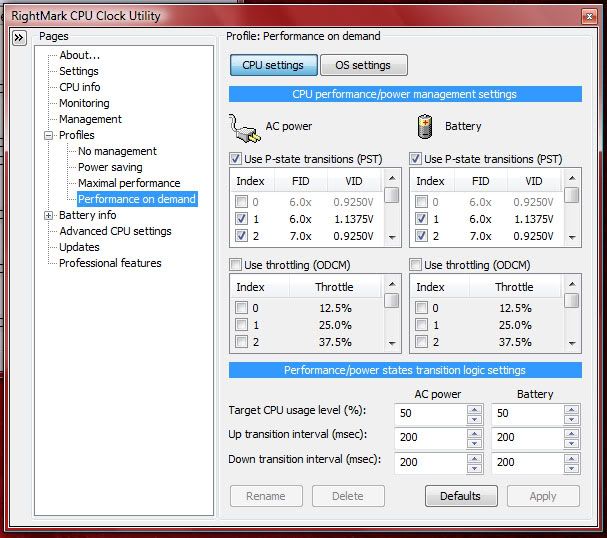
Task: Expand the Battery info tree node
Action: pyautogui.click(x=49, y=215)
